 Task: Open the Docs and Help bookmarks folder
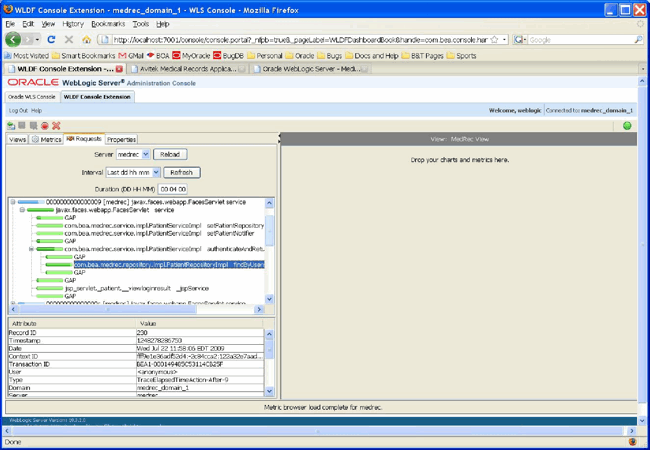(372, 56)
